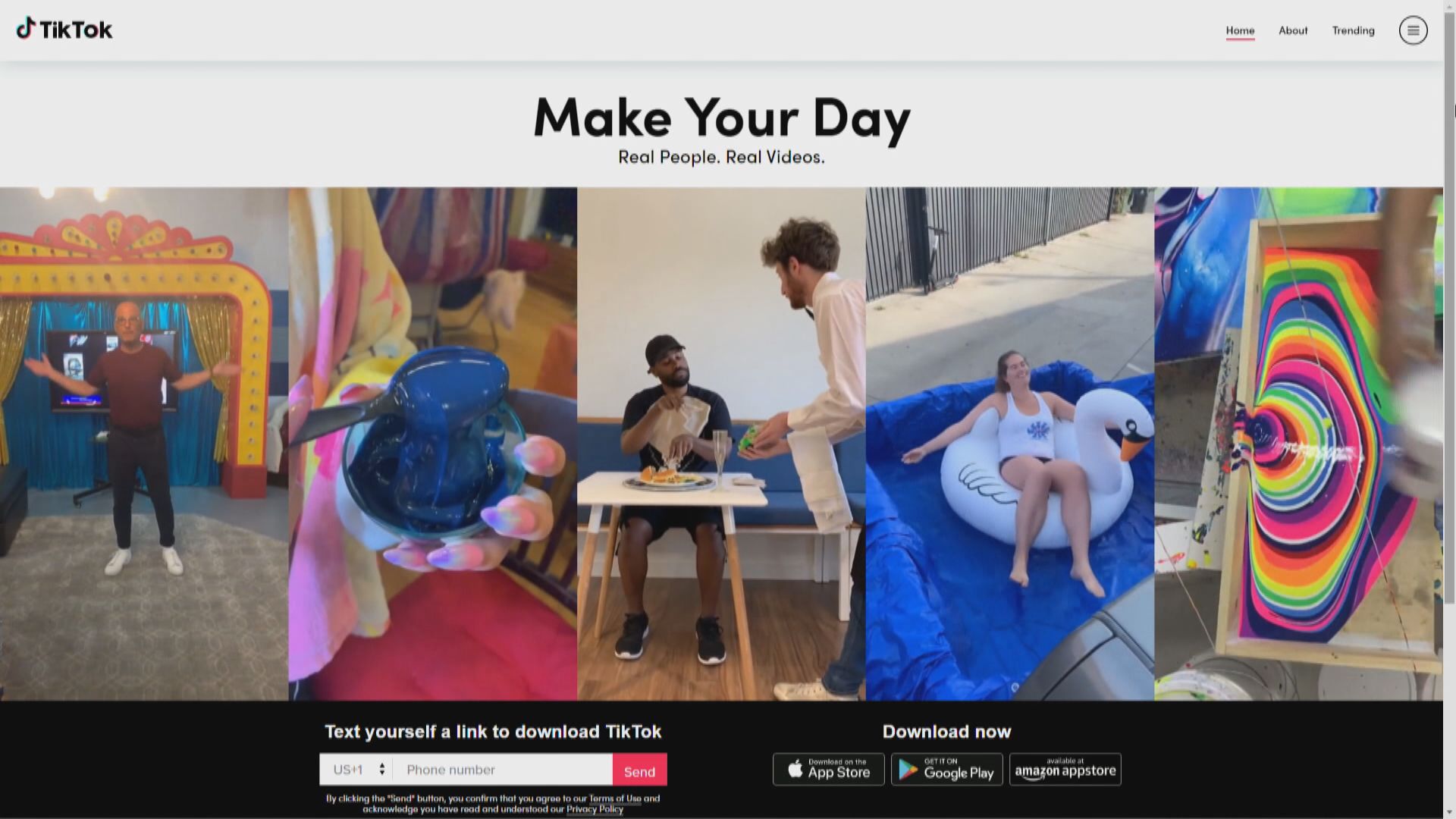Select the restaurant waiter video thumbnail
Viewport: 1456px width, 819px height.
point(721,444)
